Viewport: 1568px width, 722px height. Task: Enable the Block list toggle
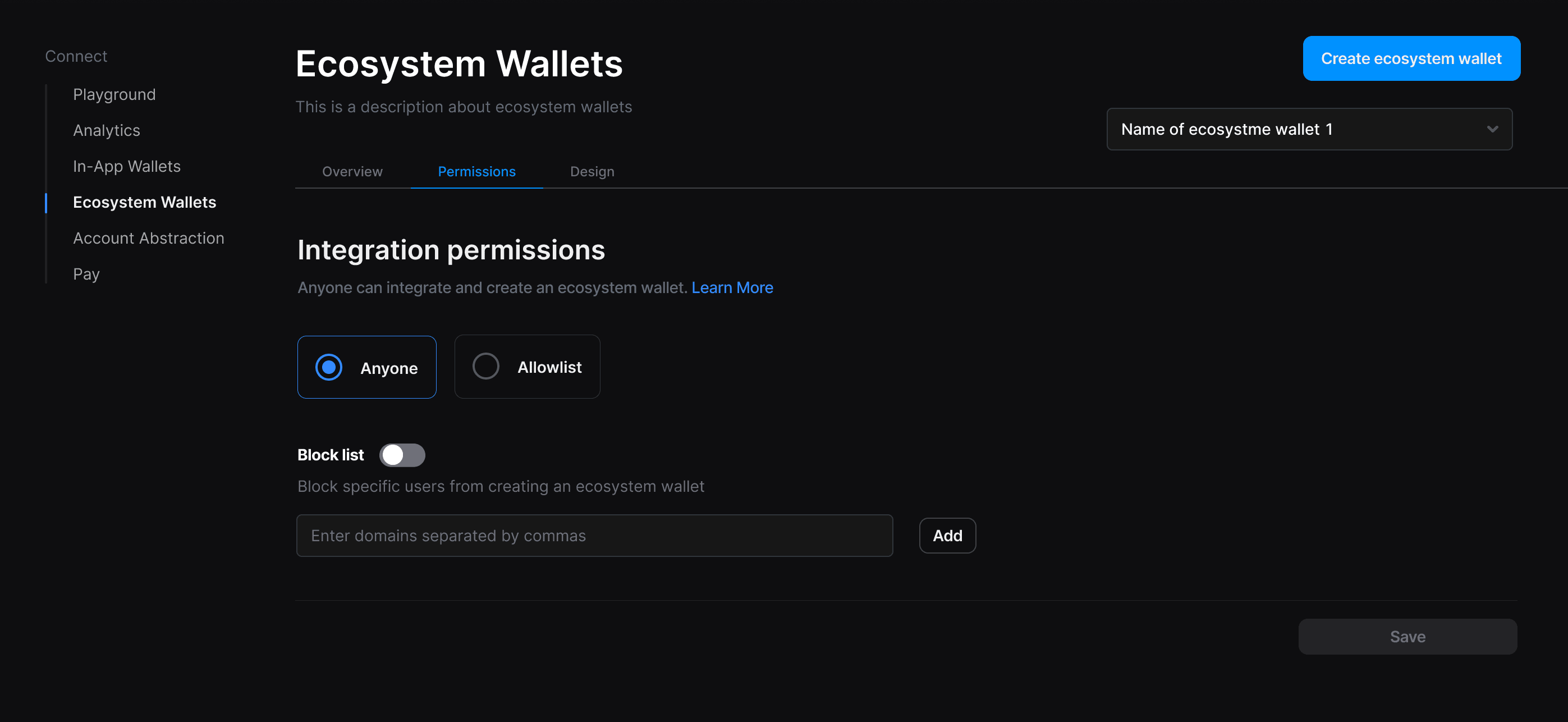click(402, 455)
